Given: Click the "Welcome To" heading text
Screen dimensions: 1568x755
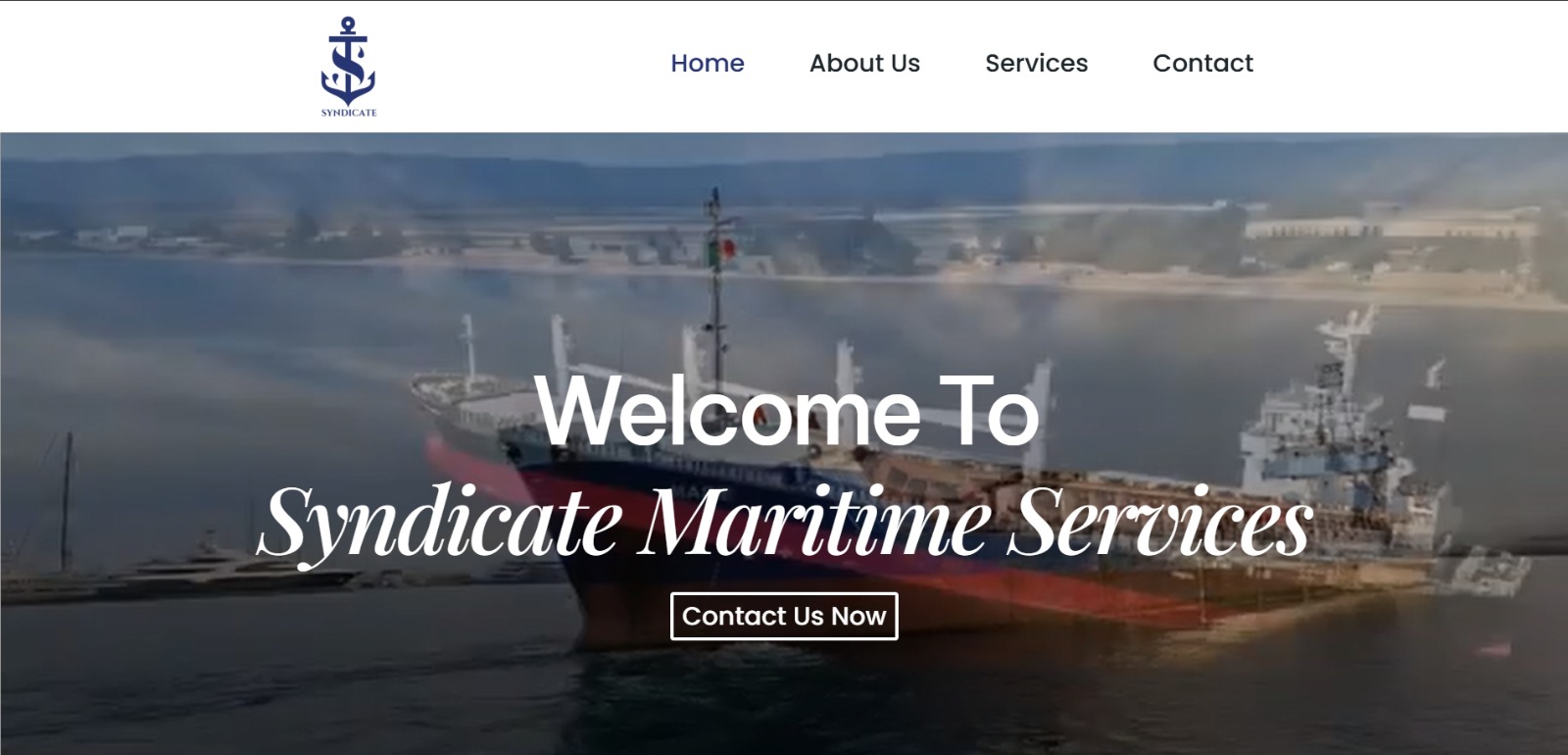Looking at the screenshot, I should pos(788,412).
